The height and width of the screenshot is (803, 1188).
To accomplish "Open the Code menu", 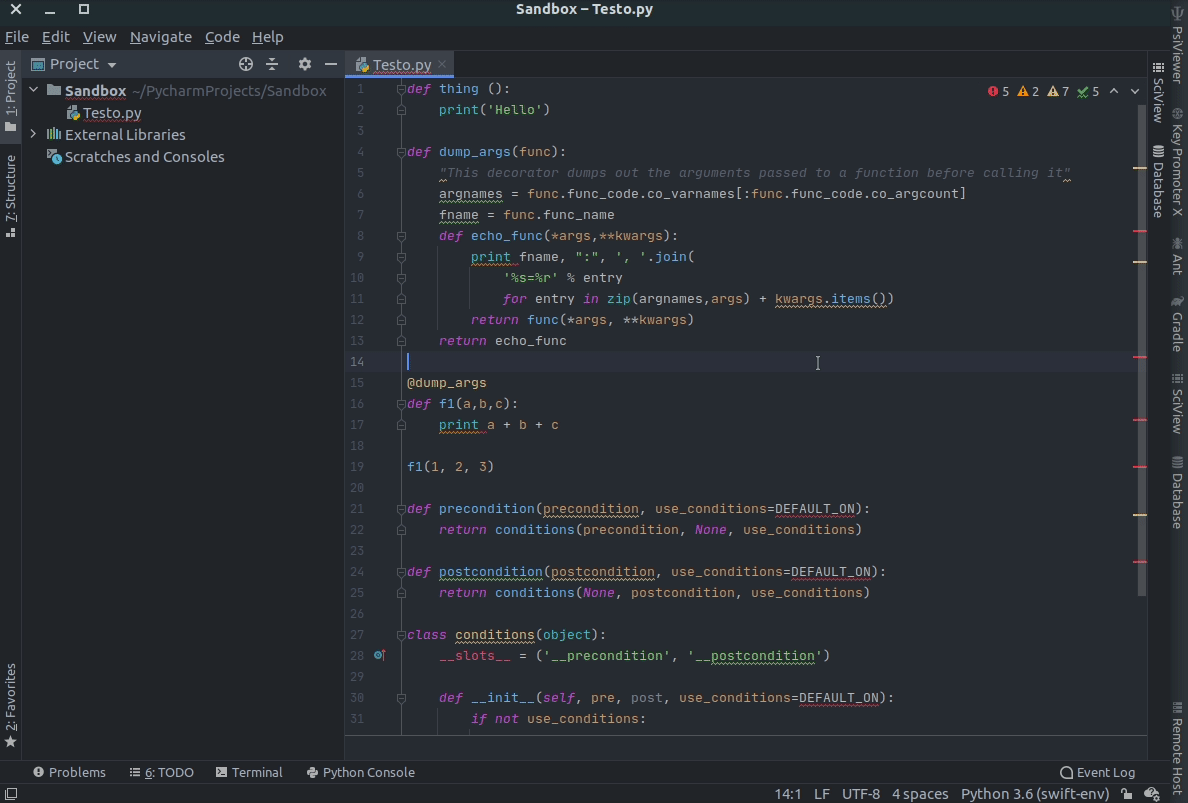I will tap(222, 36).
